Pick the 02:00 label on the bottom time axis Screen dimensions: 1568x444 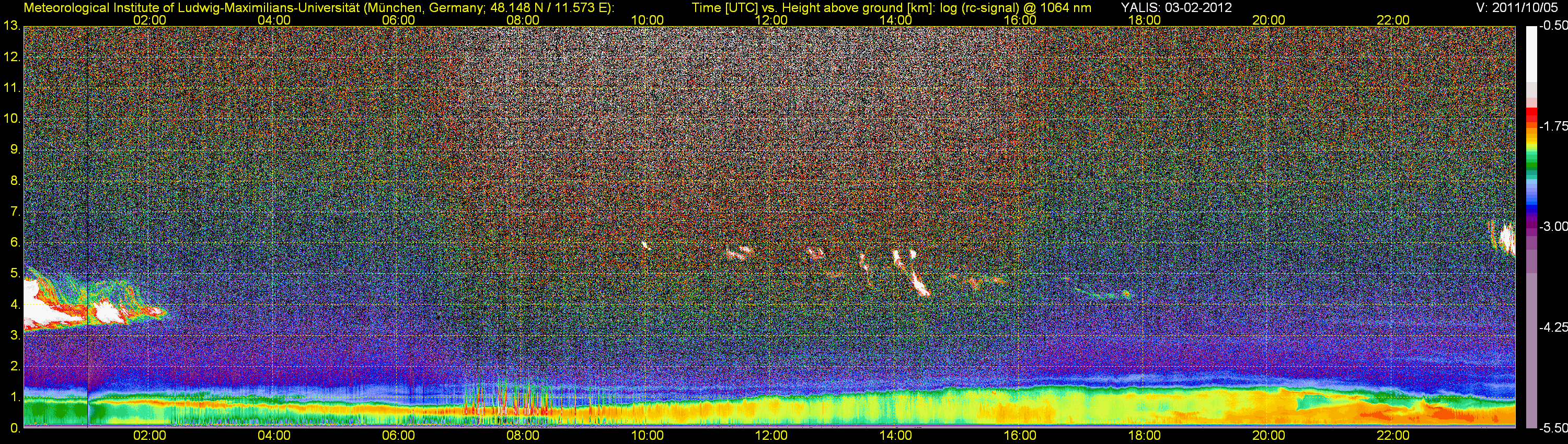tap(149, 436)
